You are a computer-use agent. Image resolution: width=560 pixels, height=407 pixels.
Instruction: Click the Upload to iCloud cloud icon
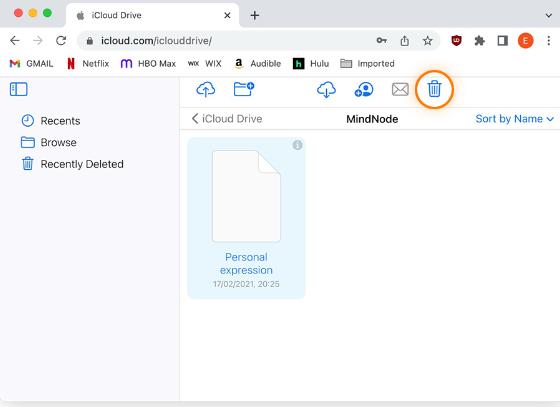[206, 89]
